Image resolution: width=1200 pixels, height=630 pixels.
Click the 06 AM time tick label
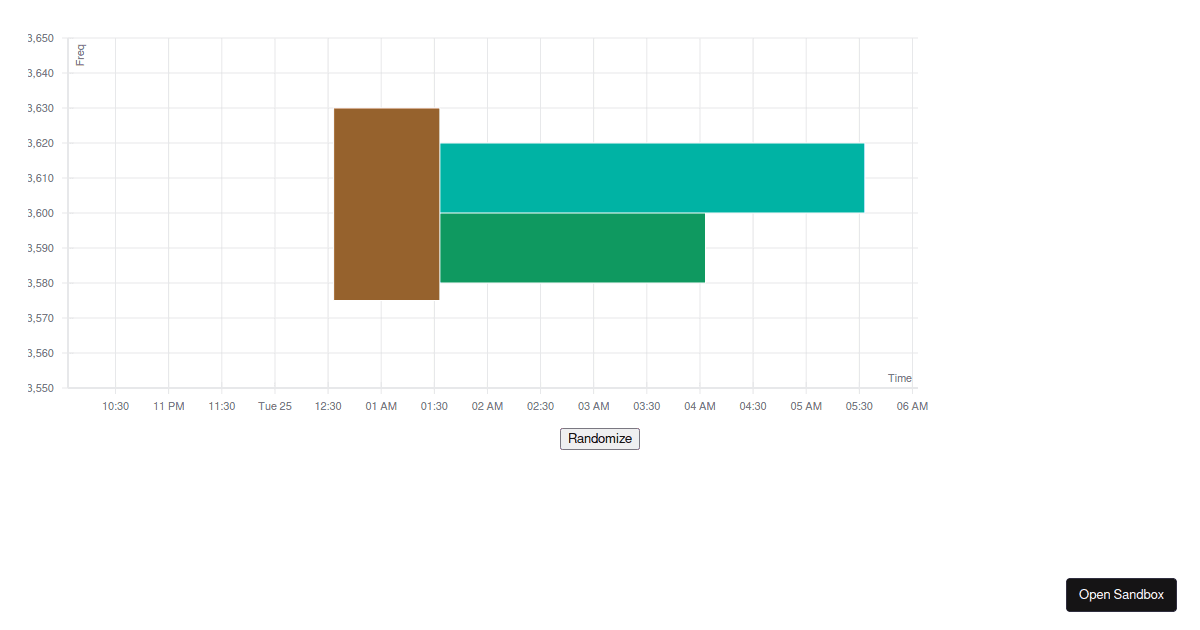click(x=912, y=406)
